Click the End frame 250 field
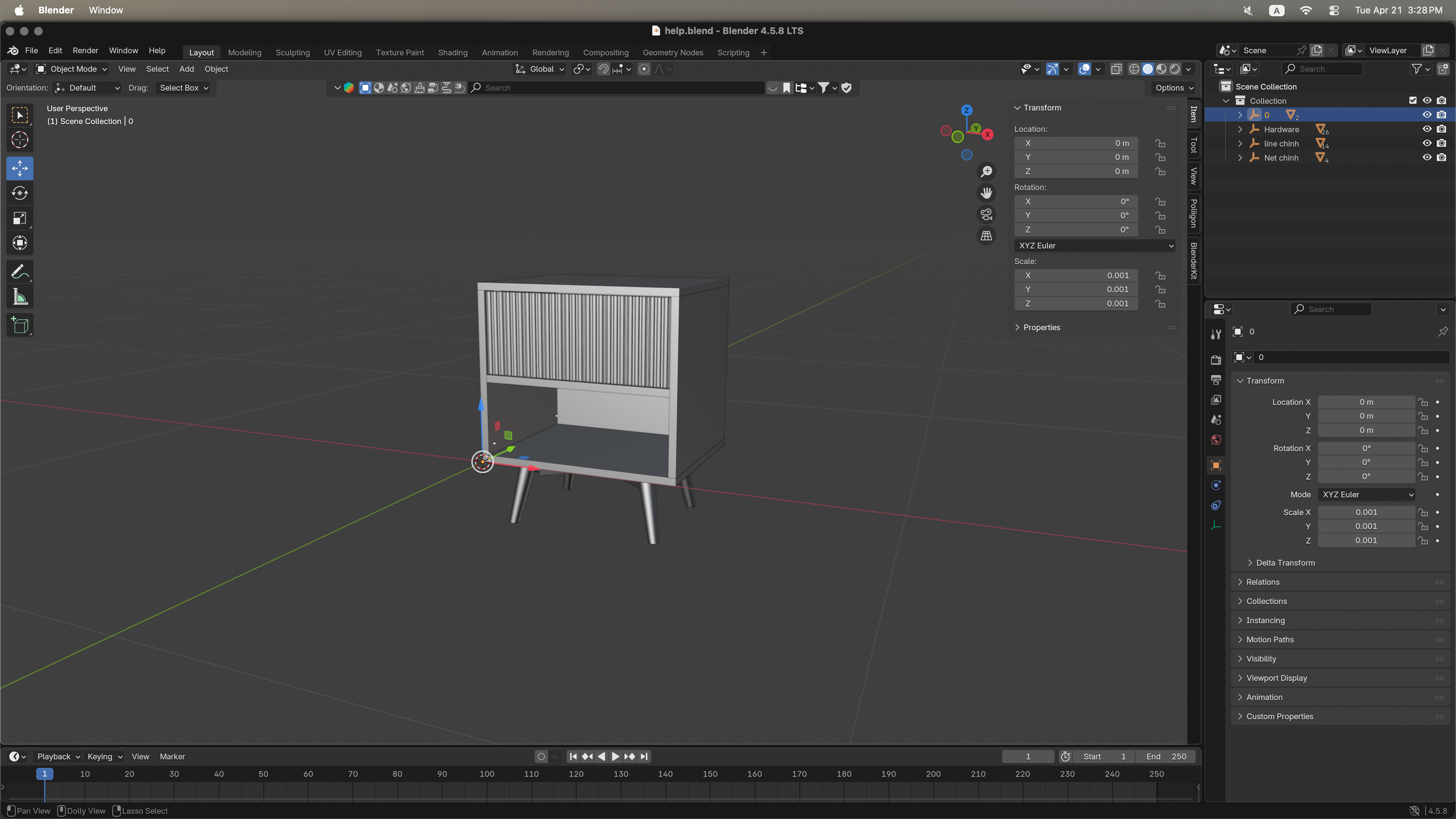Image resolution: width=1456 pixels, height=819 pixels. (1165, 757)
